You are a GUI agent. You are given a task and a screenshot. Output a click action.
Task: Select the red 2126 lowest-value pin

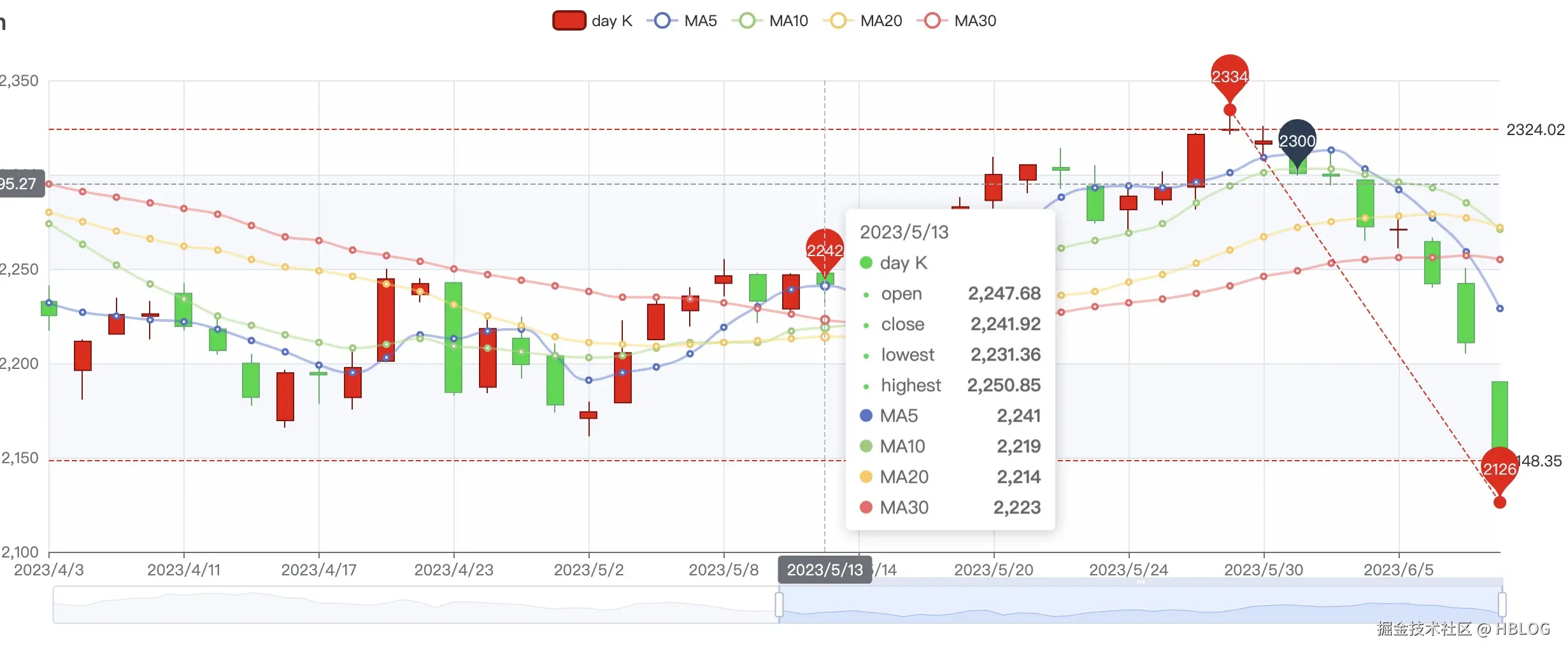[x=1499, y=470]
